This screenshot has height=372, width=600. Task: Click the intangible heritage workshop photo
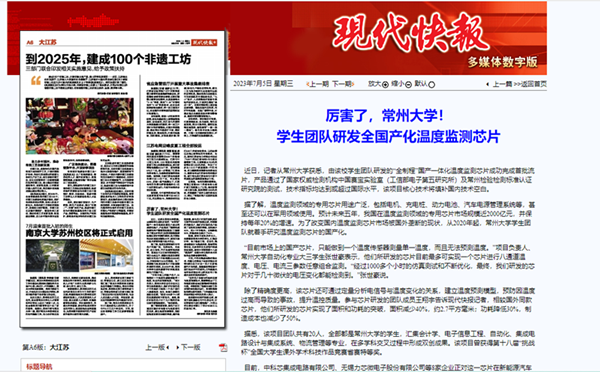coord(80,126)
